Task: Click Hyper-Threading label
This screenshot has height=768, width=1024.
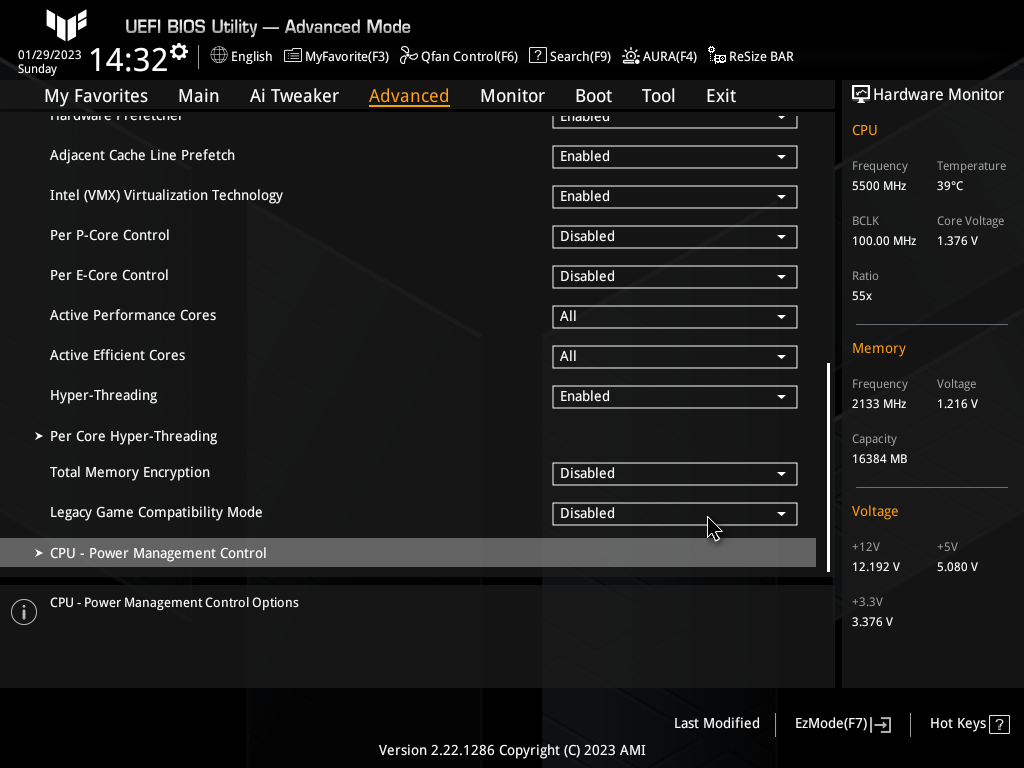Action: click(x=104, y=396)
